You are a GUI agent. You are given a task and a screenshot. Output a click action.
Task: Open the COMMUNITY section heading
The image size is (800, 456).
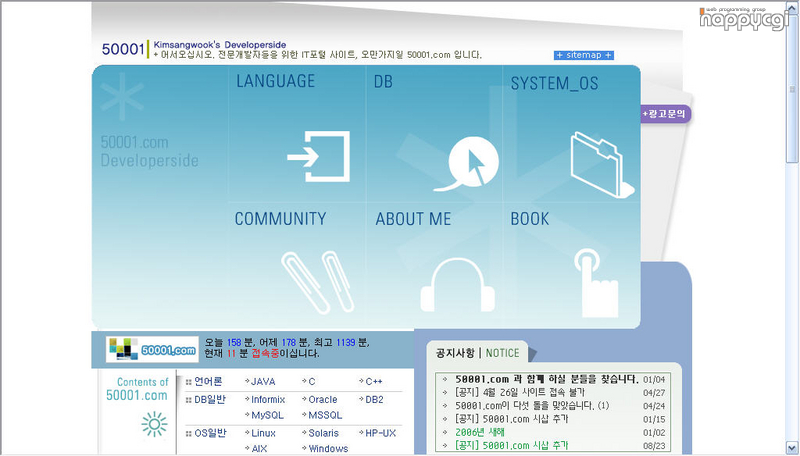(280, 219)
